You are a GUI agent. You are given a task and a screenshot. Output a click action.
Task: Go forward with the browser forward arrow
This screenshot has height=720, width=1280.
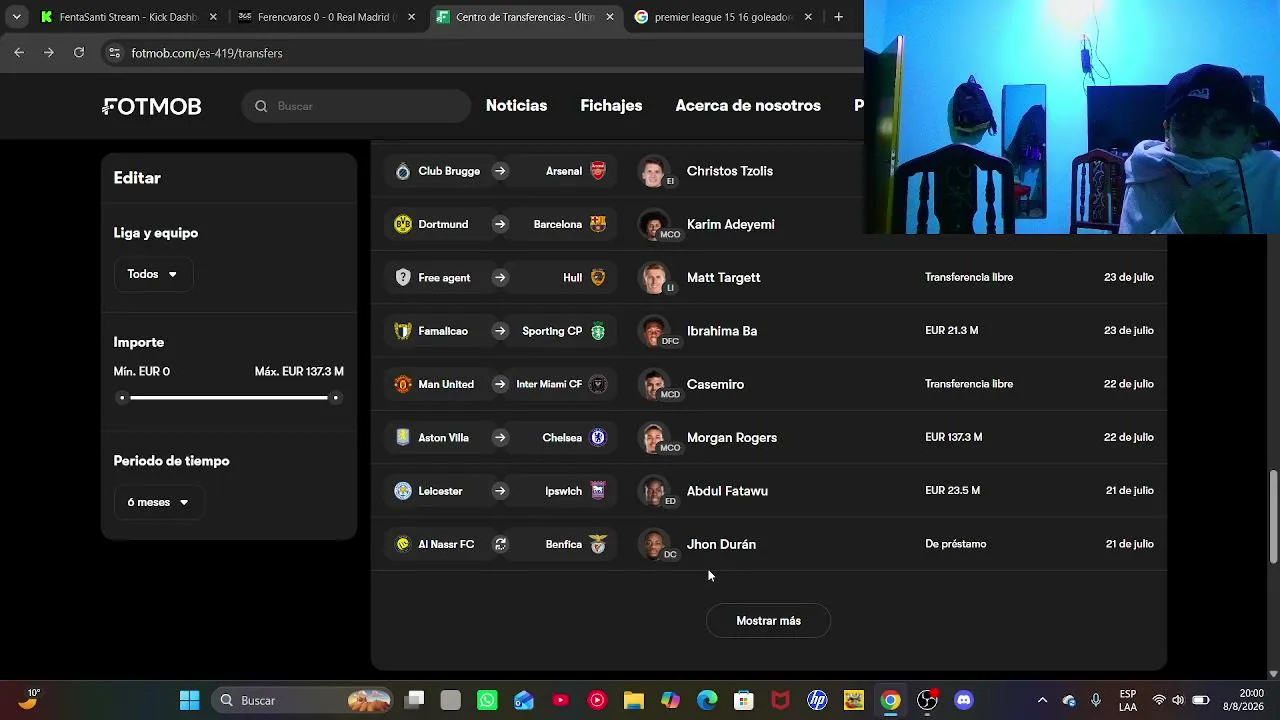(x=49, y=53)
